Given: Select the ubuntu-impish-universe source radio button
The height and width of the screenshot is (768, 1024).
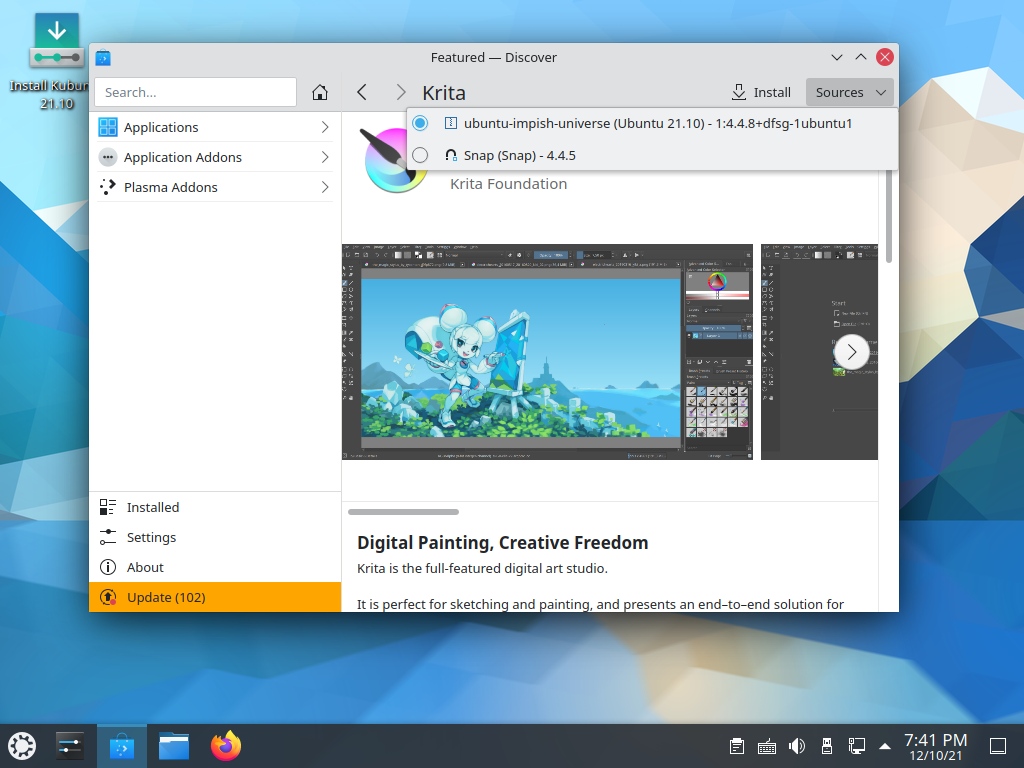Looking at the screenshot, I should [420, 123].
